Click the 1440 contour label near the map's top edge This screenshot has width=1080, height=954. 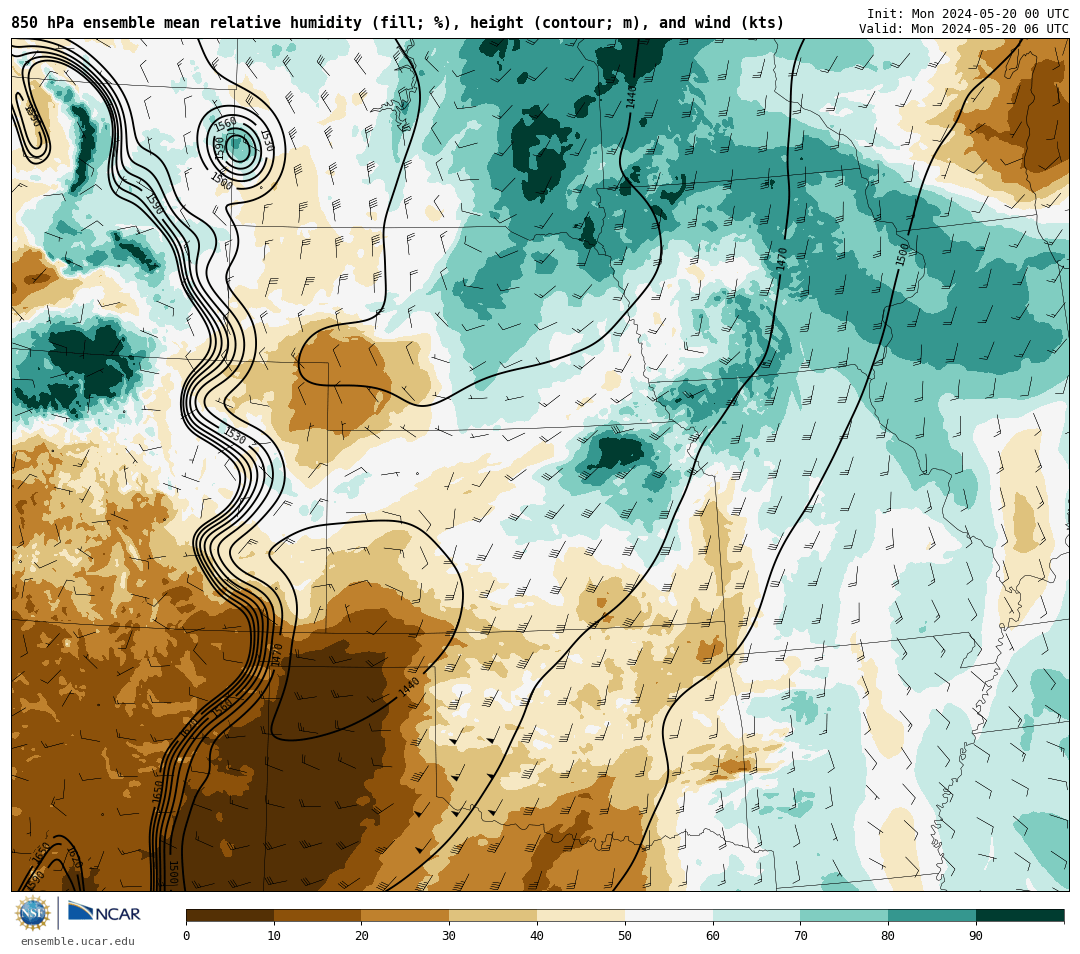point(631,97)
